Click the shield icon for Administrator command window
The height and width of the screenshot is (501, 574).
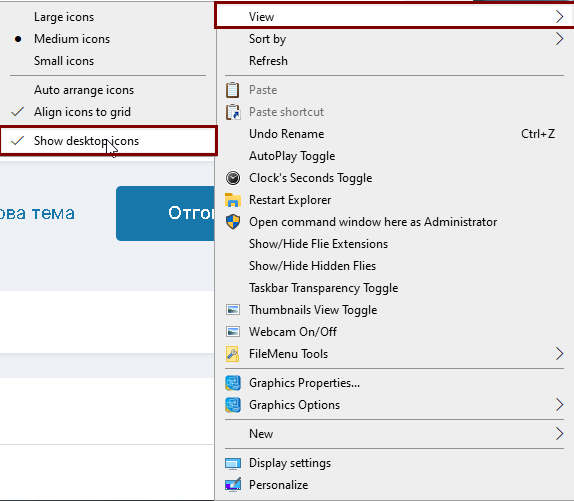click(x=233, y=222)
